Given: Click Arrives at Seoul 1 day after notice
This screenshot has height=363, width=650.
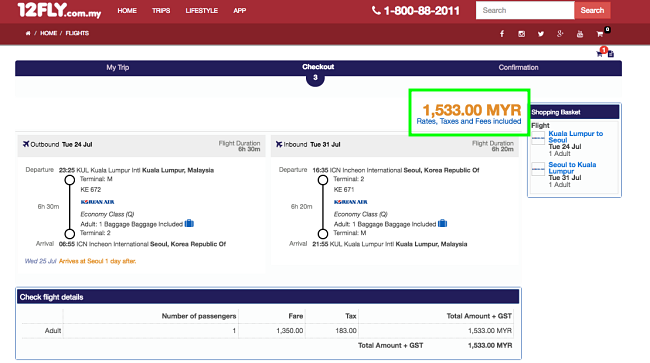Looking at the screenshot, I should [97, 261].
